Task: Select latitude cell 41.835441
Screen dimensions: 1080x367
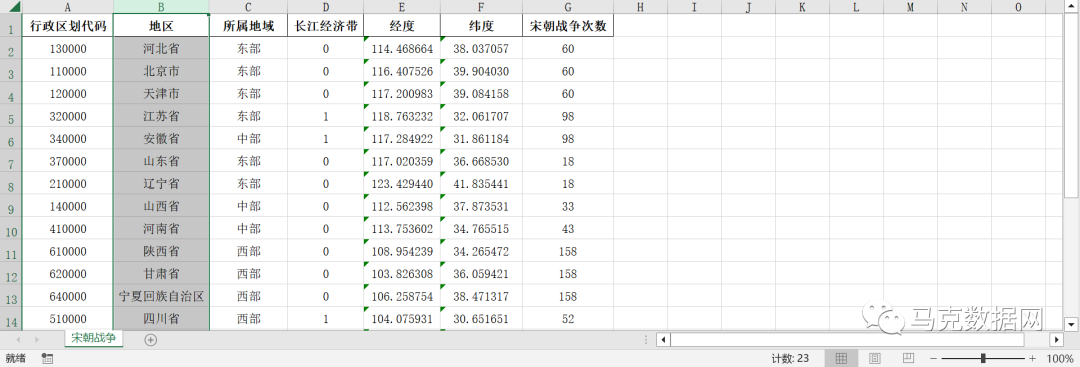Action: [481, 184]
